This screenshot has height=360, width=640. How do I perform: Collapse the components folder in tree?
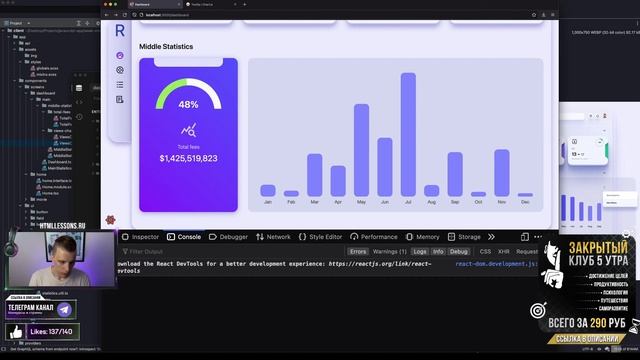point(15,80)
